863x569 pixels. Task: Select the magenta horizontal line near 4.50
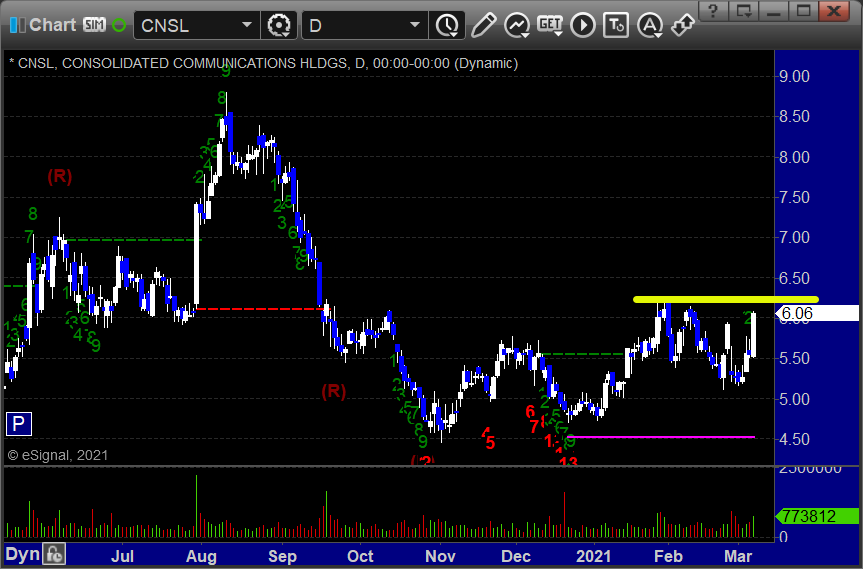(661, 437)
